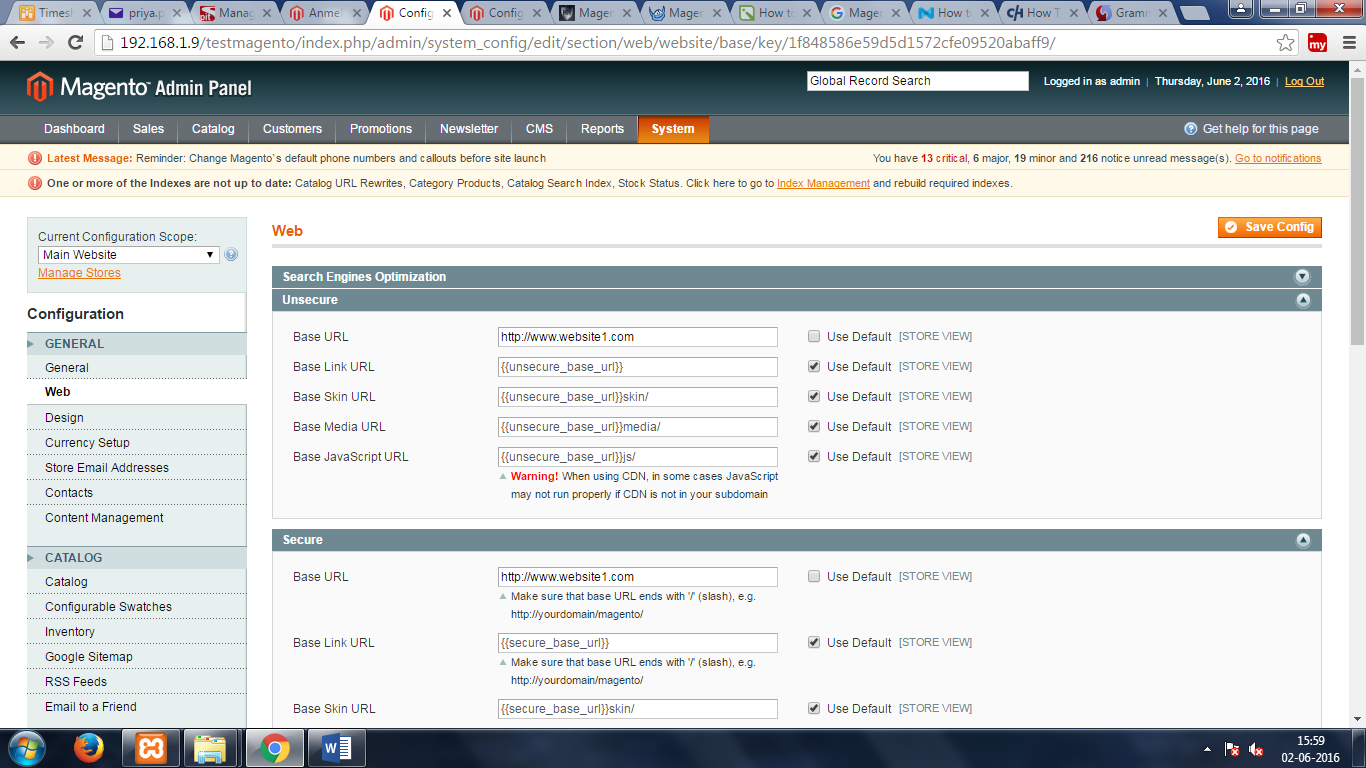The height and width of the screenshot is (768, 1366).
Task: Open the Dashboard menu
Action: point(74,129)
